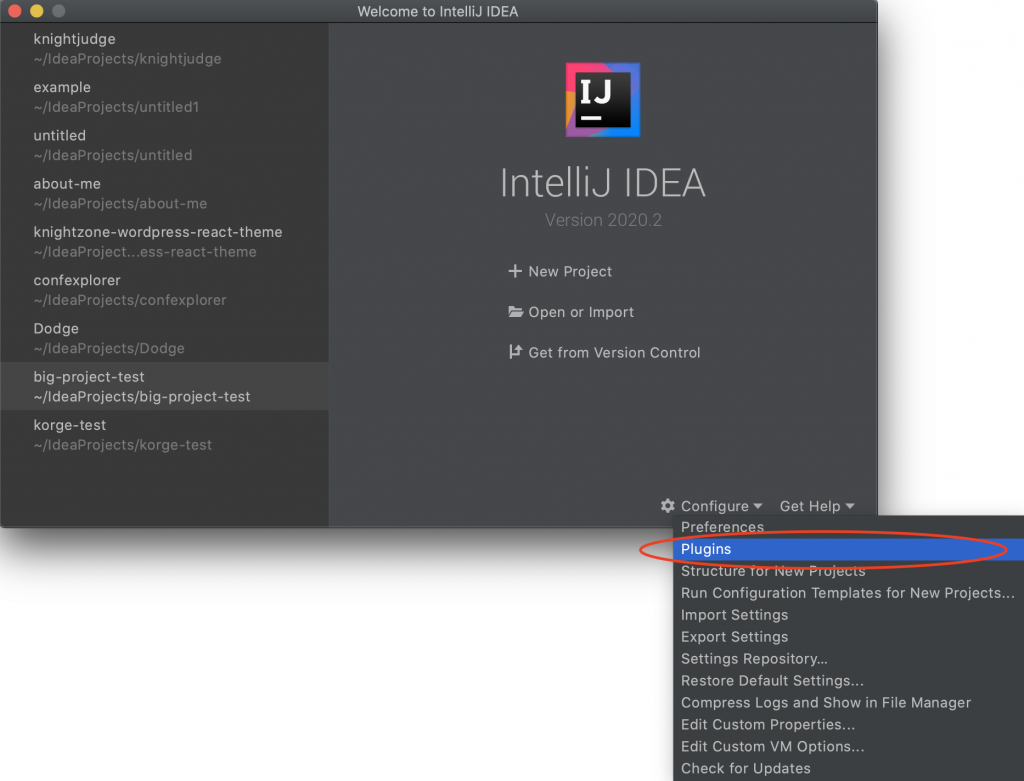Expand the Get Help dropdown arrow
Image resolution: width=1024 pixels, height=781 pixels.
pyautogui.click(x=850, y=506)
